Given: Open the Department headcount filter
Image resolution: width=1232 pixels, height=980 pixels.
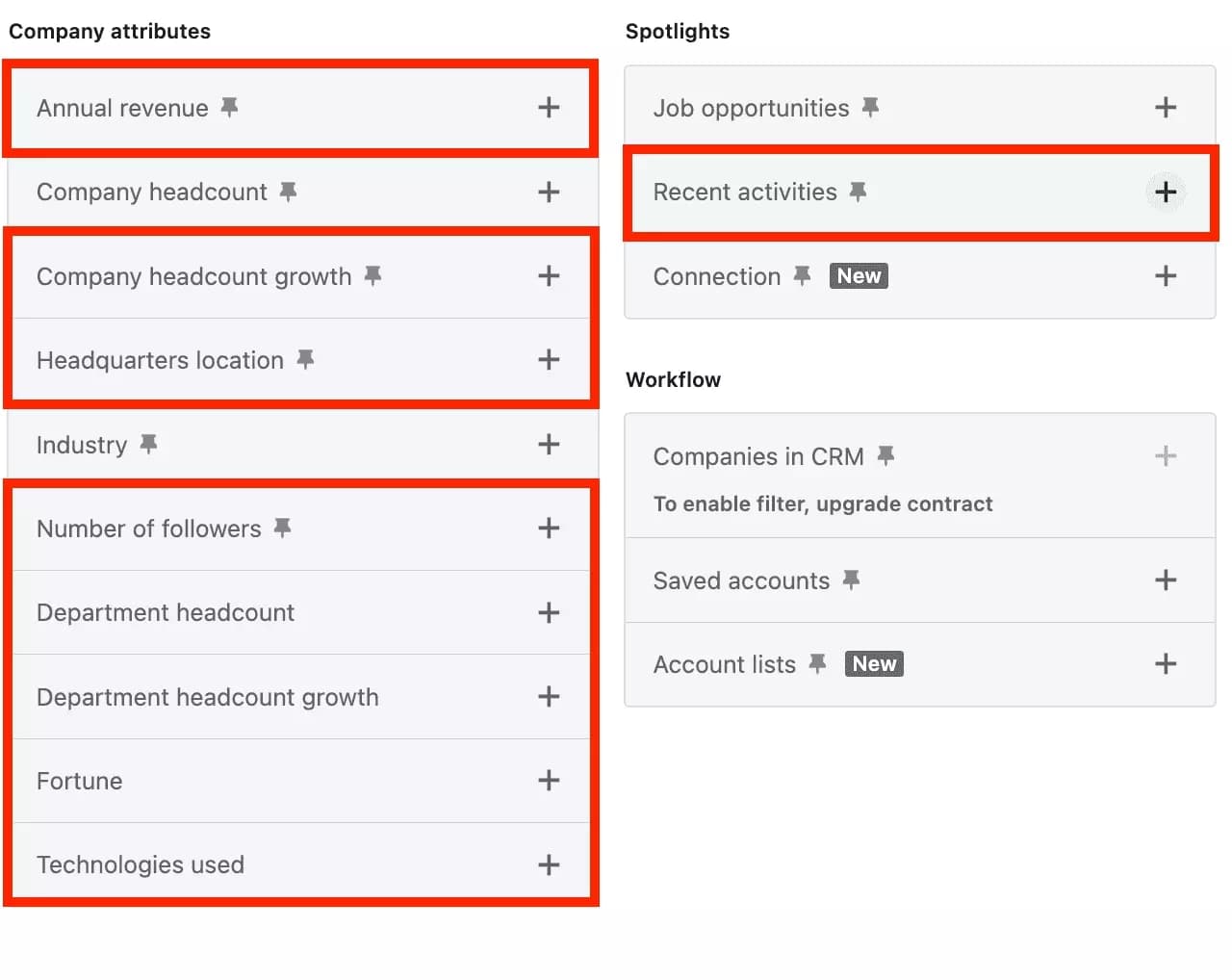Looking at the screenshot, I should pos(549,612).
